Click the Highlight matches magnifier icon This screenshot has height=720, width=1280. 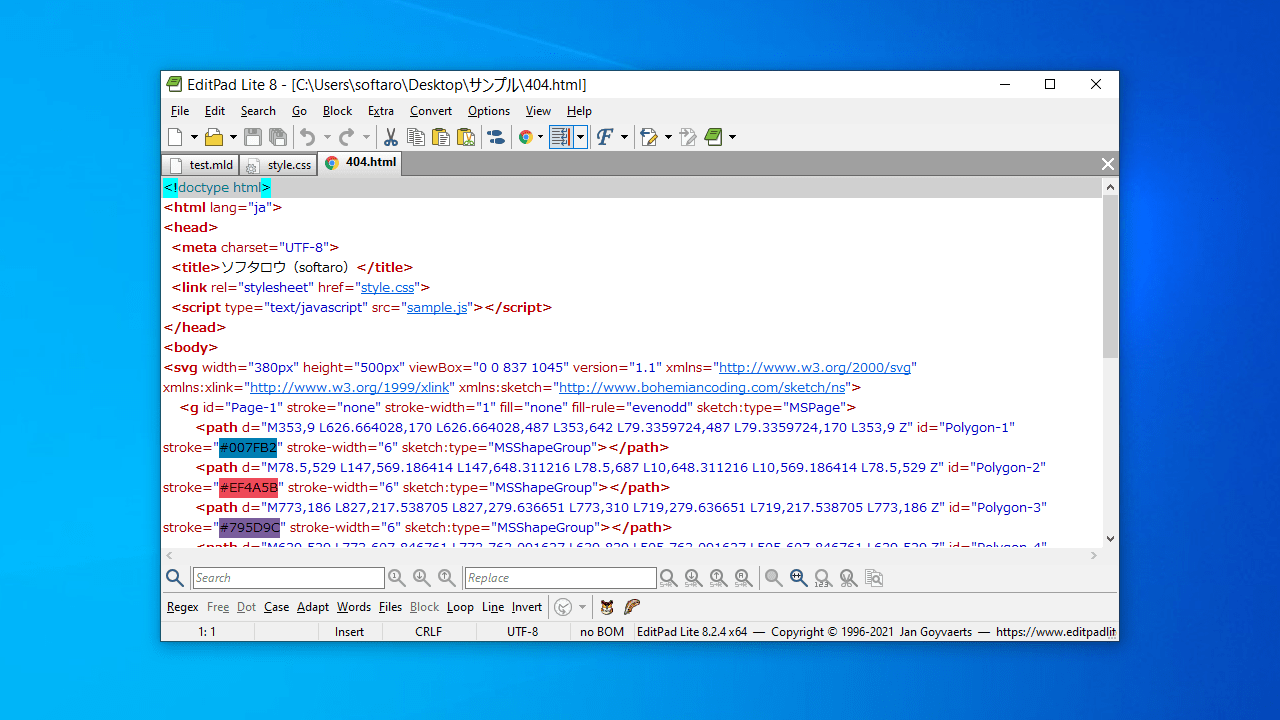coord(773,578)
